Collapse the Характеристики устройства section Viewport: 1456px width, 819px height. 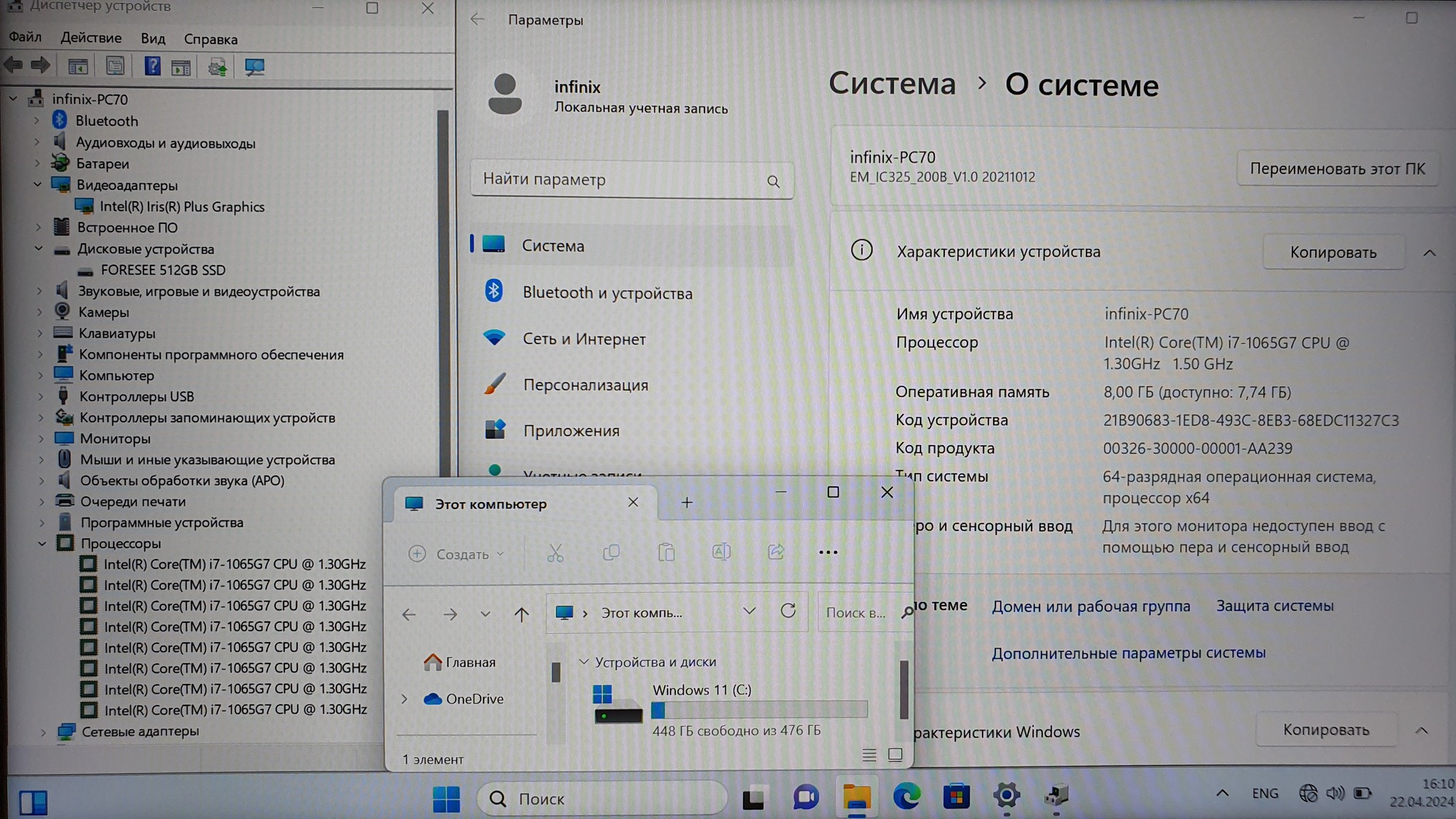point(1429,253)
